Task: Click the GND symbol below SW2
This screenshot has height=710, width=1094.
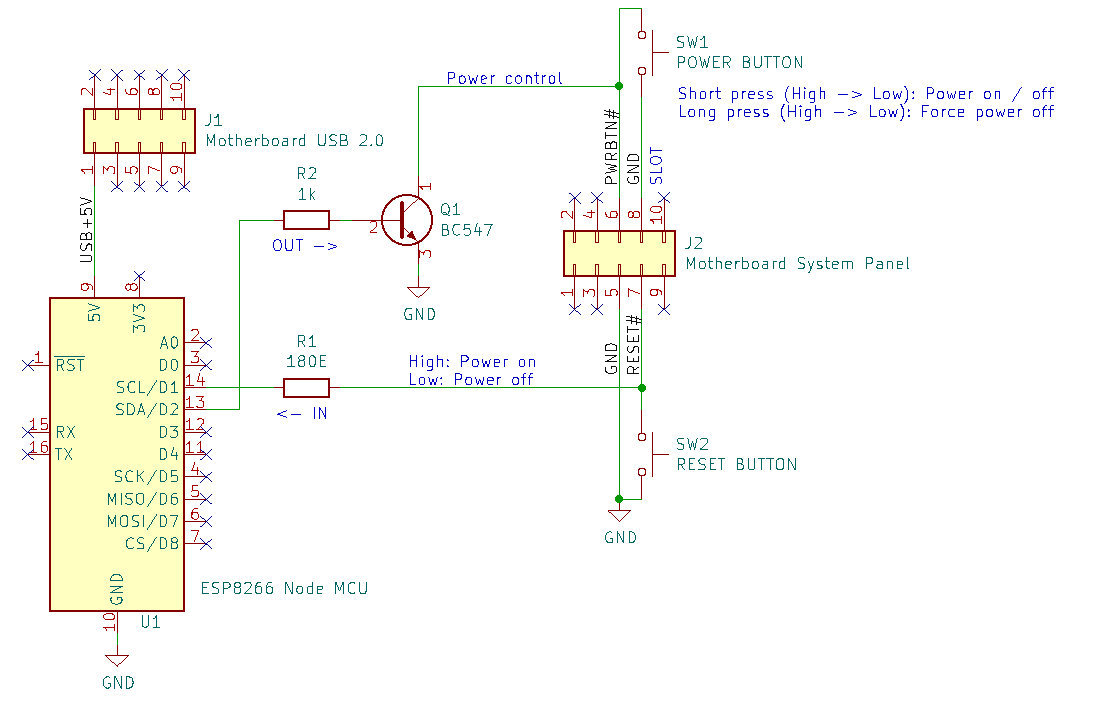Action: 620,516
